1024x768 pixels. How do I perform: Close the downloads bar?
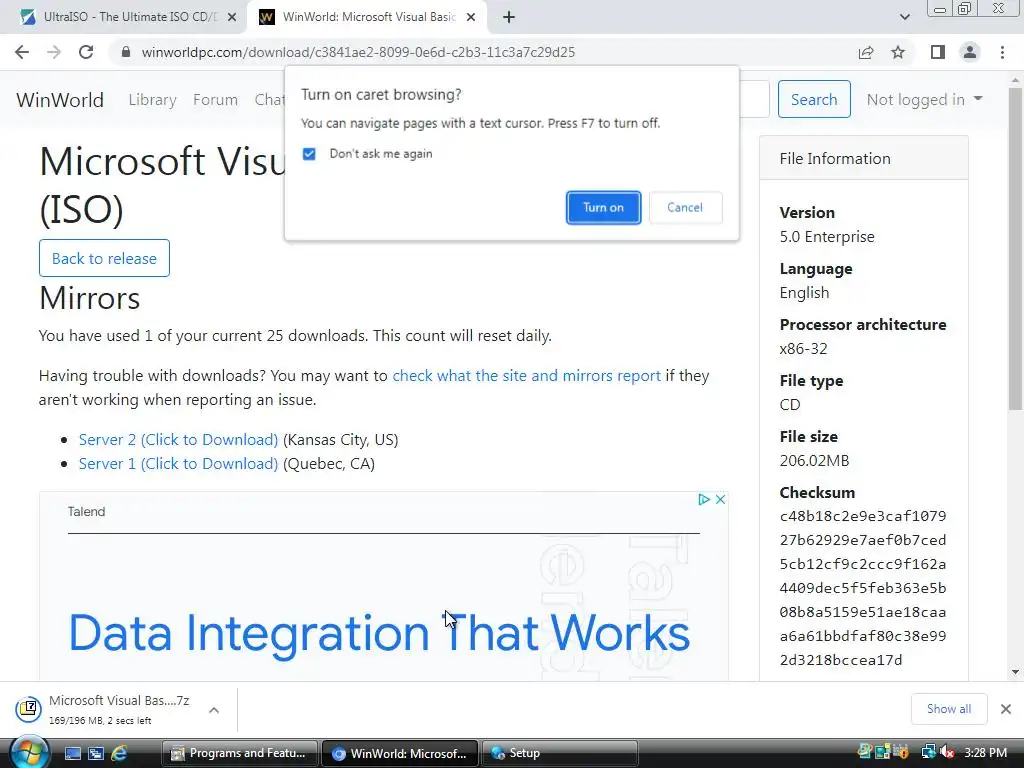click(x=1006, y=709)
